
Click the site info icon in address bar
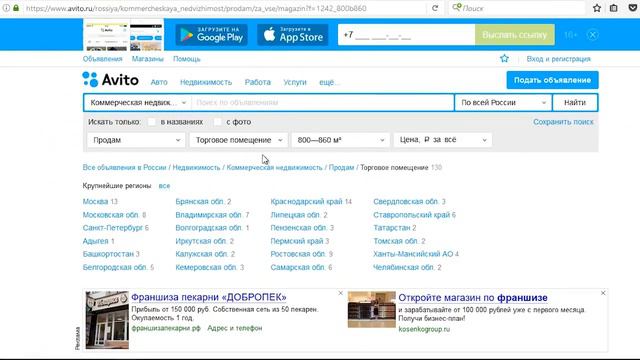coord(6,8)
